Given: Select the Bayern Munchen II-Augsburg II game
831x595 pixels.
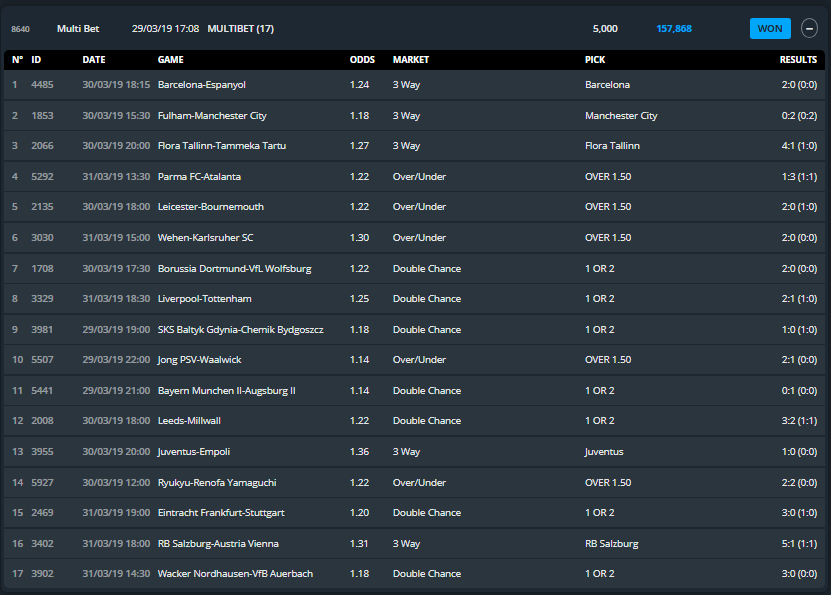Looking at the screenshot, I should click(x=226, y=390).
